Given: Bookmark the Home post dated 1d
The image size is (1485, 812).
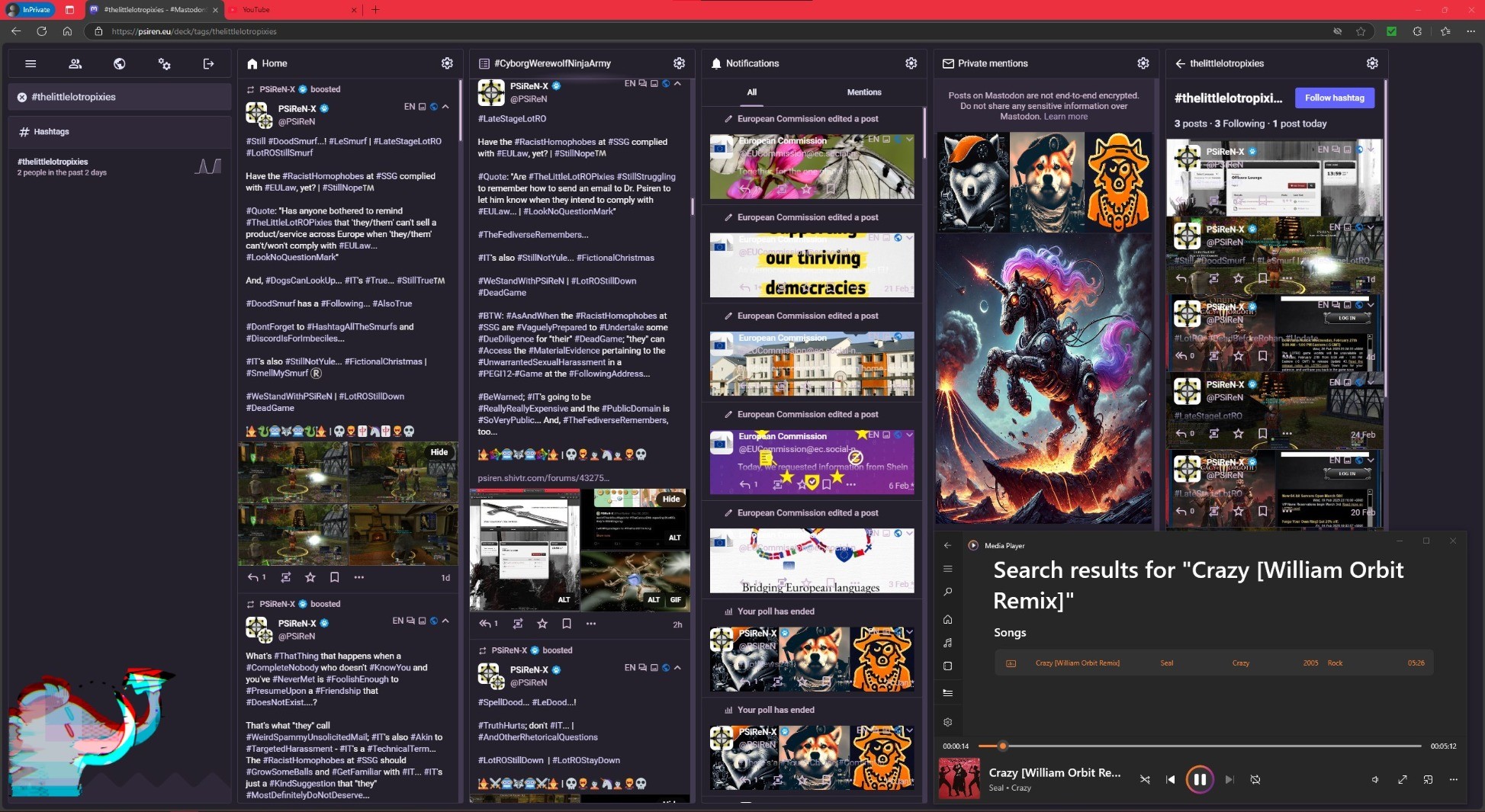Looking at the screenshot, I should tap(334, 577).
